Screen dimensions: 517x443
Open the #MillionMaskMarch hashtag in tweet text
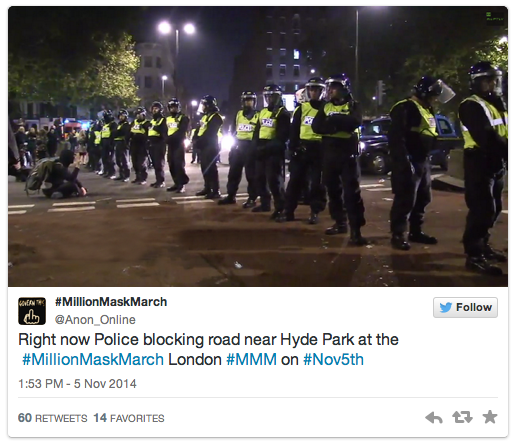93,360
